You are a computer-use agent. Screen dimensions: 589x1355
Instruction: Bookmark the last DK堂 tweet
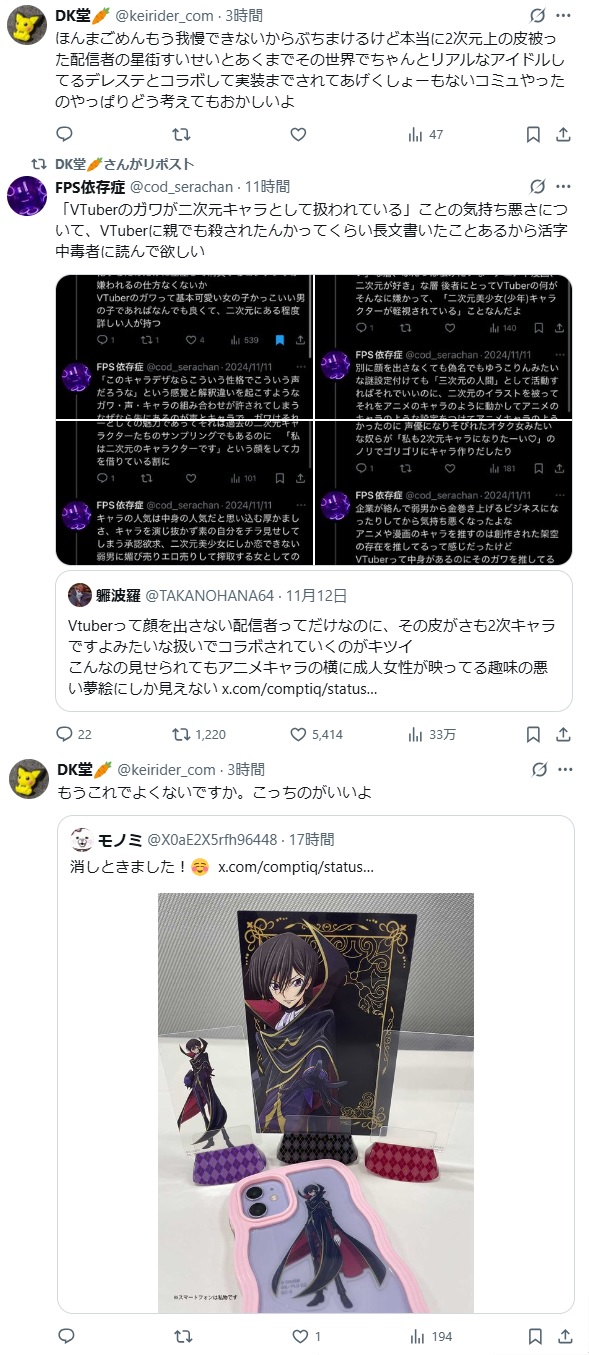[534, 1336]
